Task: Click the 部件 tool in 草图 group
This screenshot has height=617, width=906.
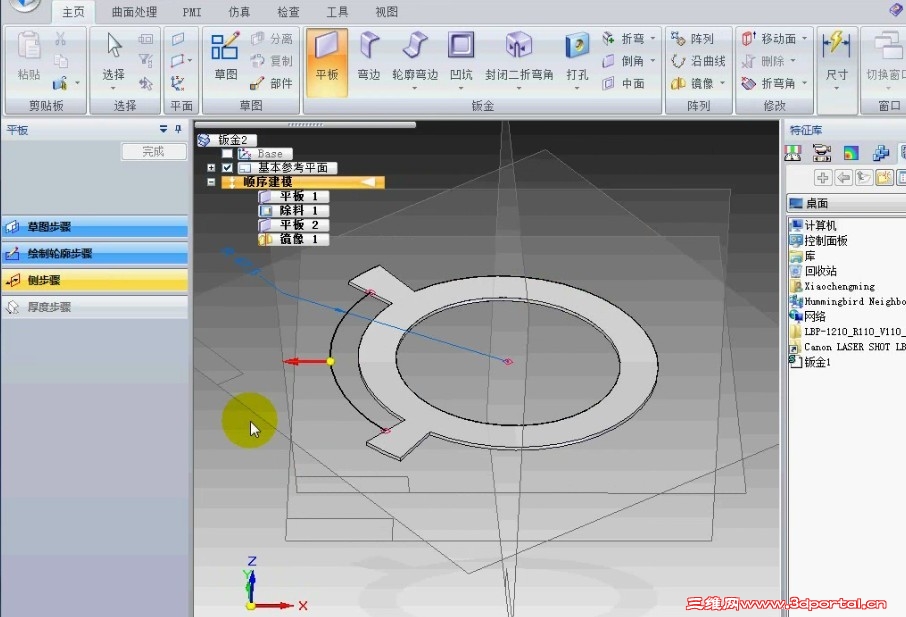Action: pos(272,83)
